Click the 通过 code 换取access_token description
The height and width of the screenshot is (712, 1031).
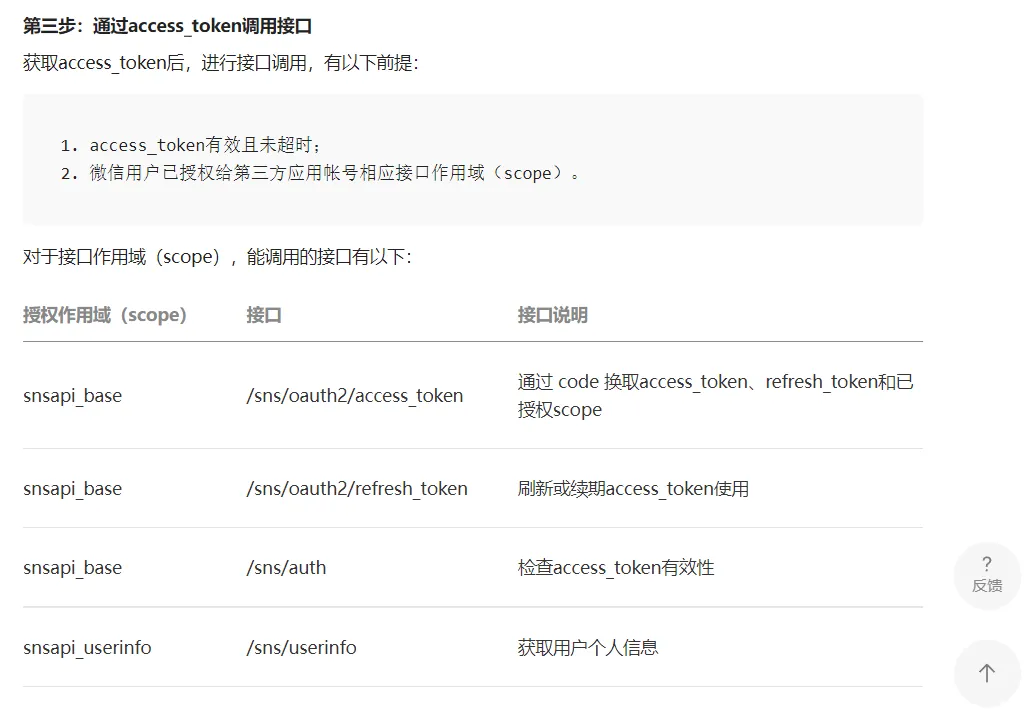click(716, 395)
